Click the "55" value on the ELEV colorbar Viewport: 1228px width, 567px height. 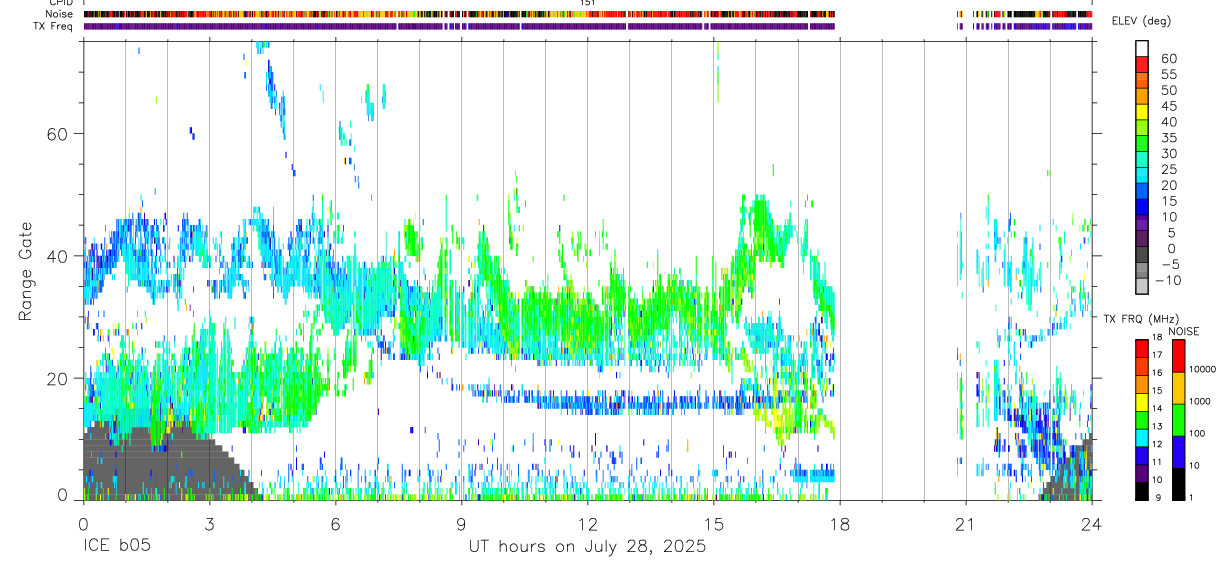[1168, 75]
